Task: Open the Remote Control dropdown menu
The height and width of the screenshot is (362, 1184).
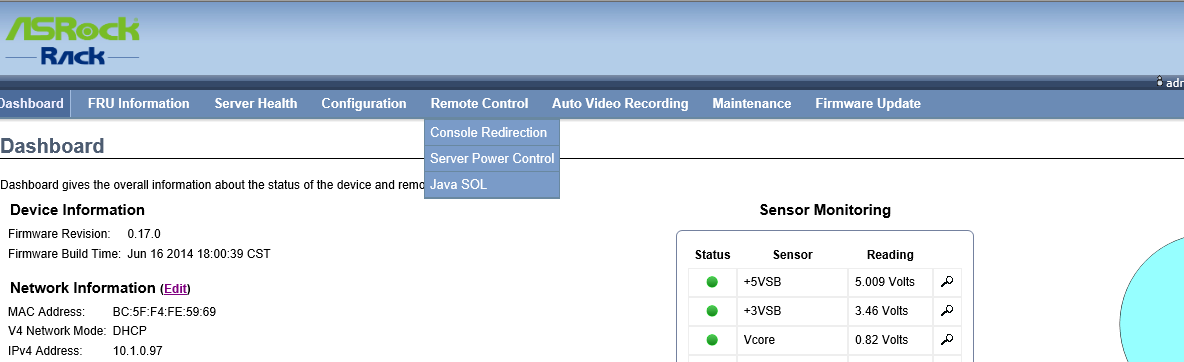Action: click(x=479, y=104)
